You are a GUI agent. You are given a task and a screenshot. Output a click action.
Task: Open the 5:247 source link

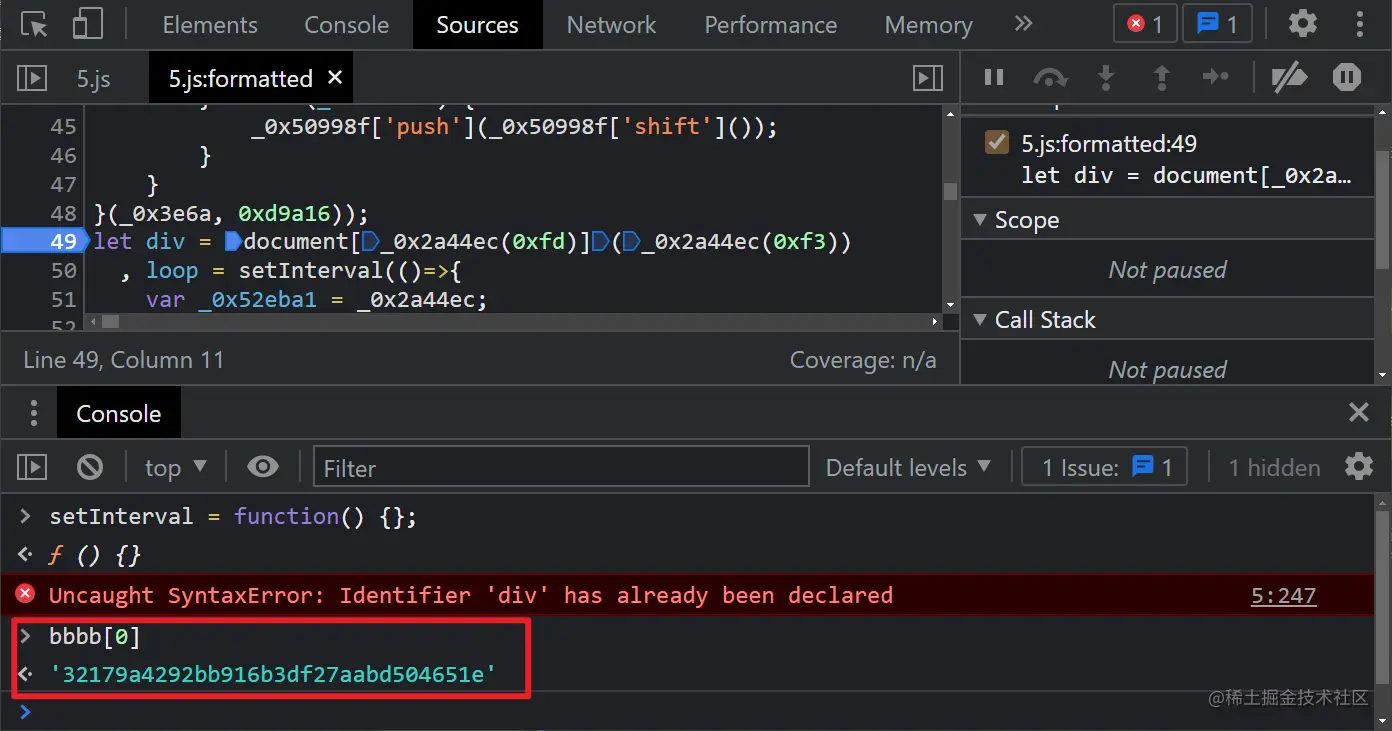click(1283, 596)
